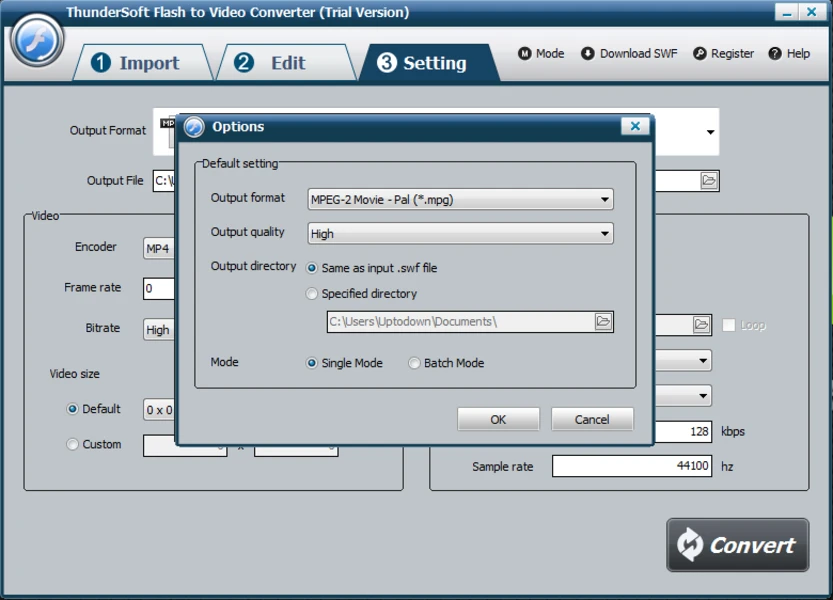833x600 pixels.
Task: Choose Single Mode radio button
Action: click(312, 364)
